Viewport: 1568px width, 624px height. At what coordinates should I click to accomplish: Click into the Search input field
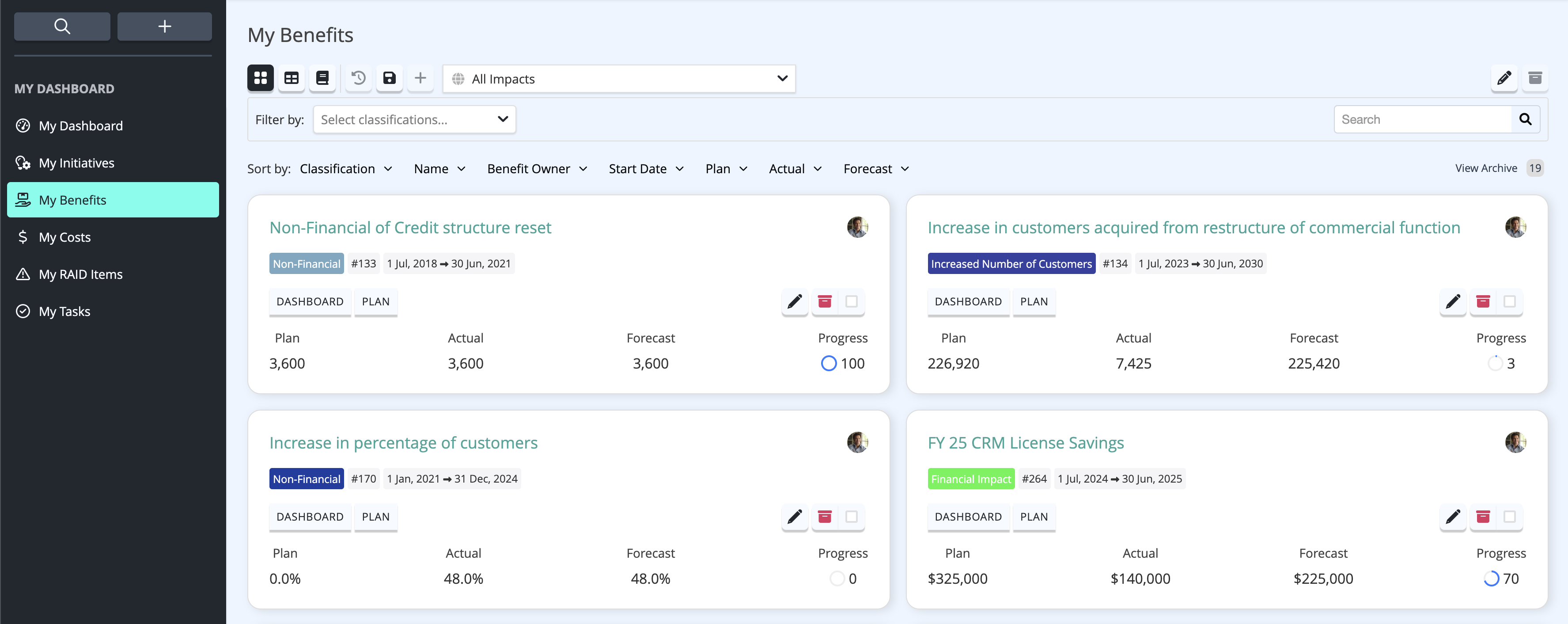1423,119
